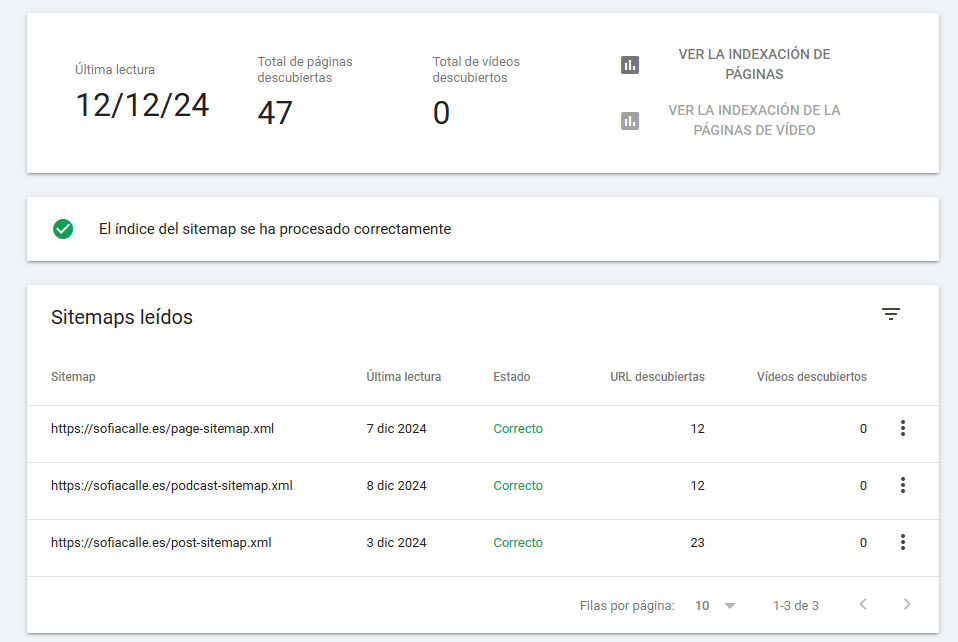Click the Sitemap column header
958x642 pixels.
coord(73,377)
